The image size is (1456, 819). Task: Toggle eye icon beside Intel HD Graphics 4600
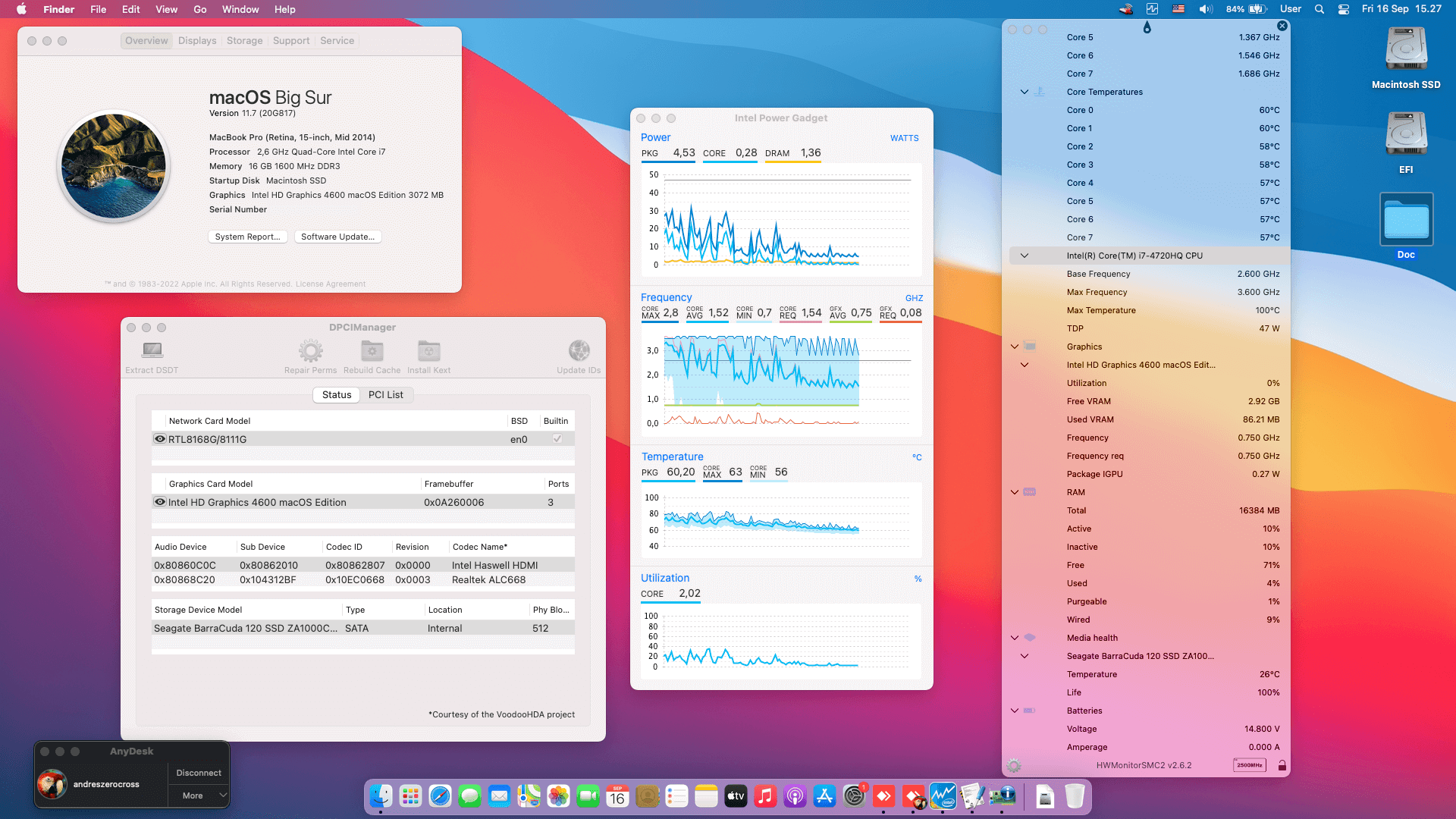(x=160, y=502)
